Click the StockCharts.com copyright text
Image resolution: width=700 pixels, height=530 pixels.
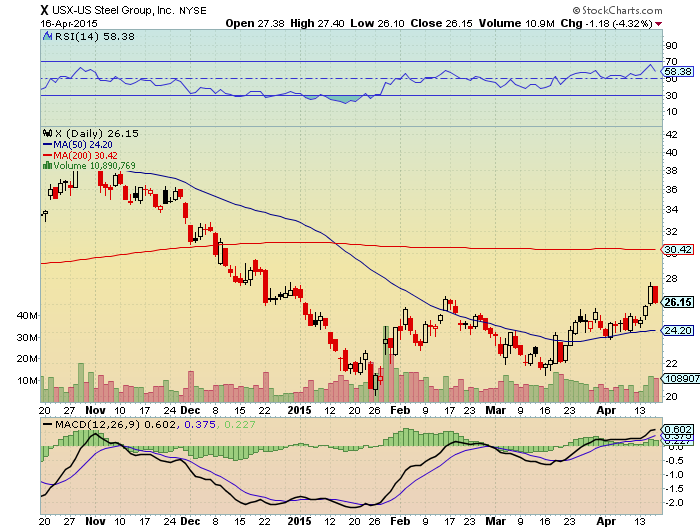(617, 10)
